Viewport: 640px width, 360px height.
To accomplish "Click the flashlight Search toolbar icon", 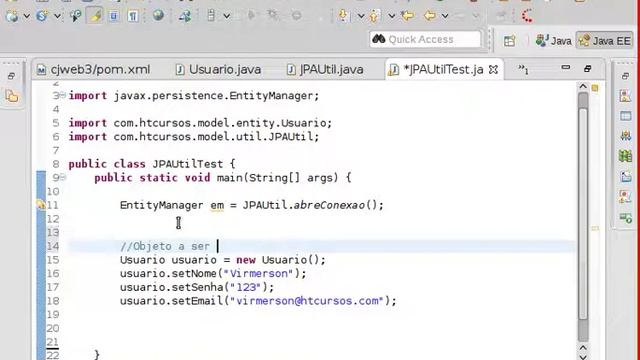I will [x=76, y=16].
